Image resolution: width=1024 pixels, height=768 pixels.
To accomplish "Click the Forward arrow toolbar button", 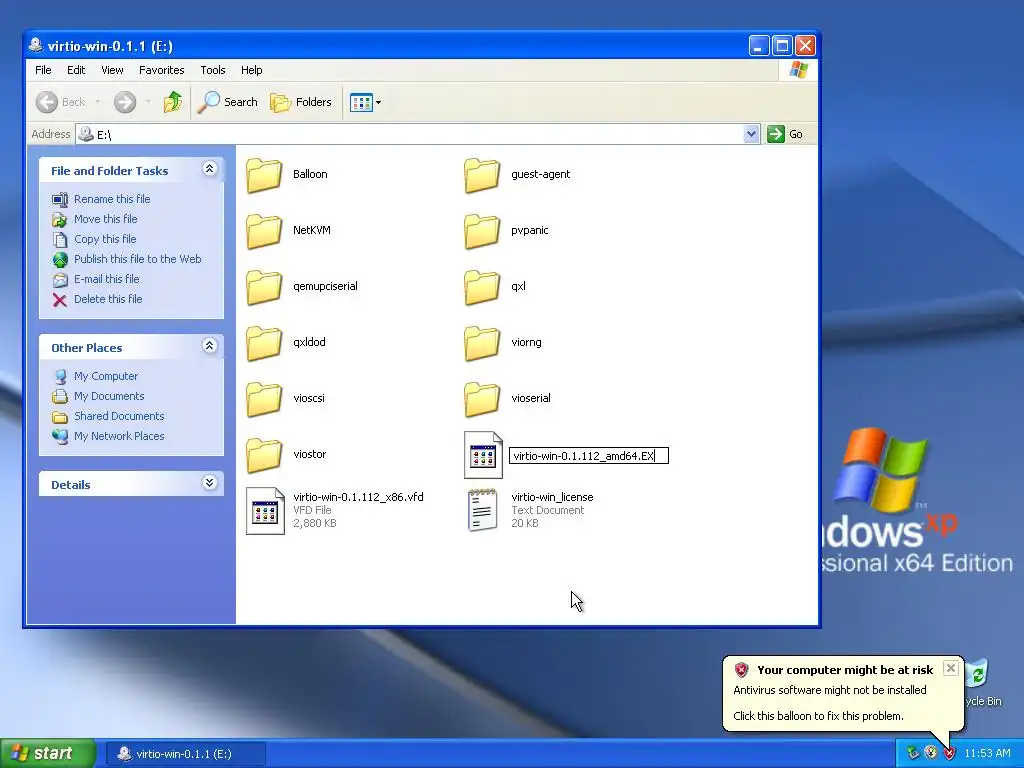I will point(125,102).
